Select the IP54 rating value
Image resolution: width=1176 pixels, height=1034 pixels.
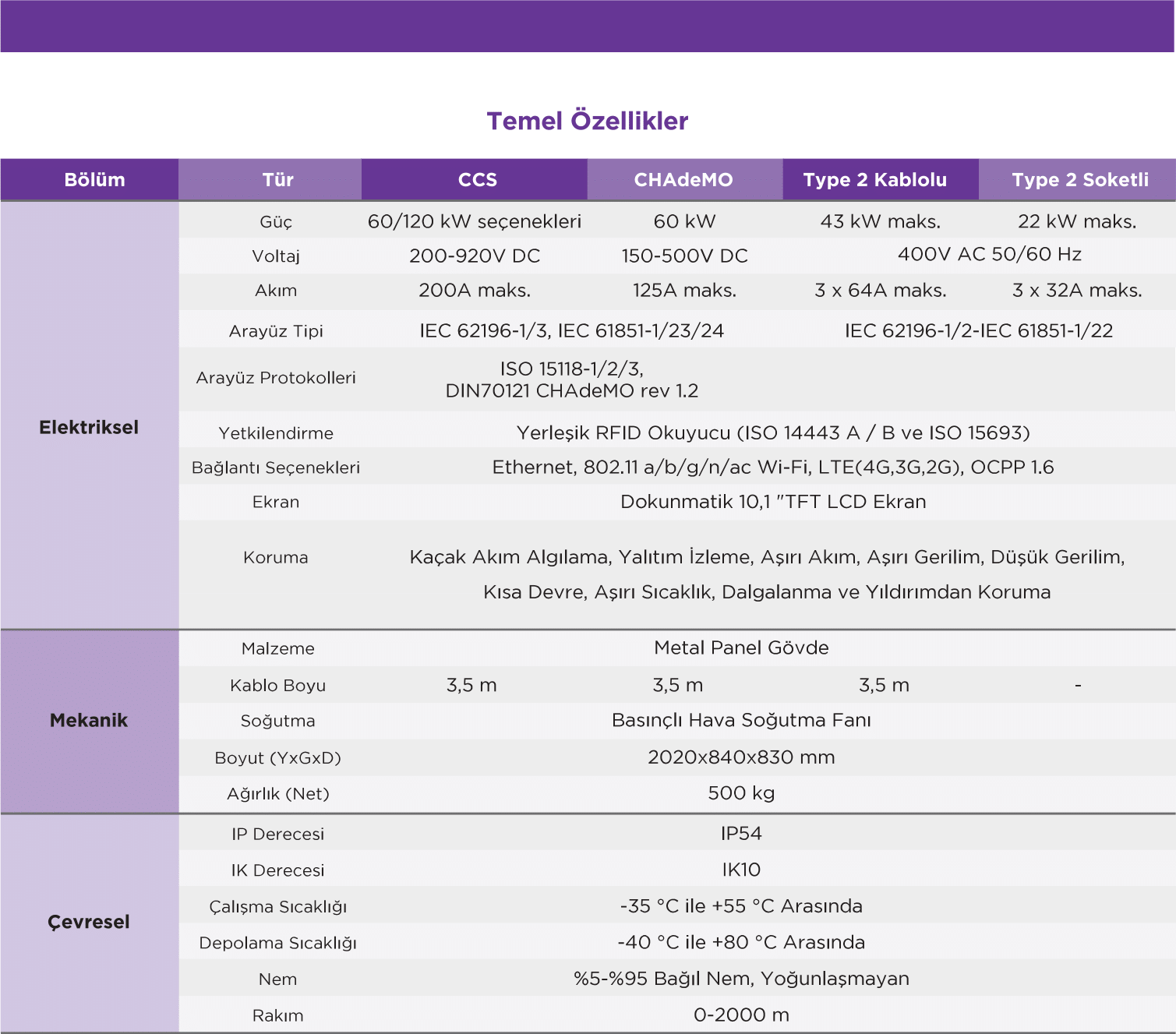click(x=741, y=834)
